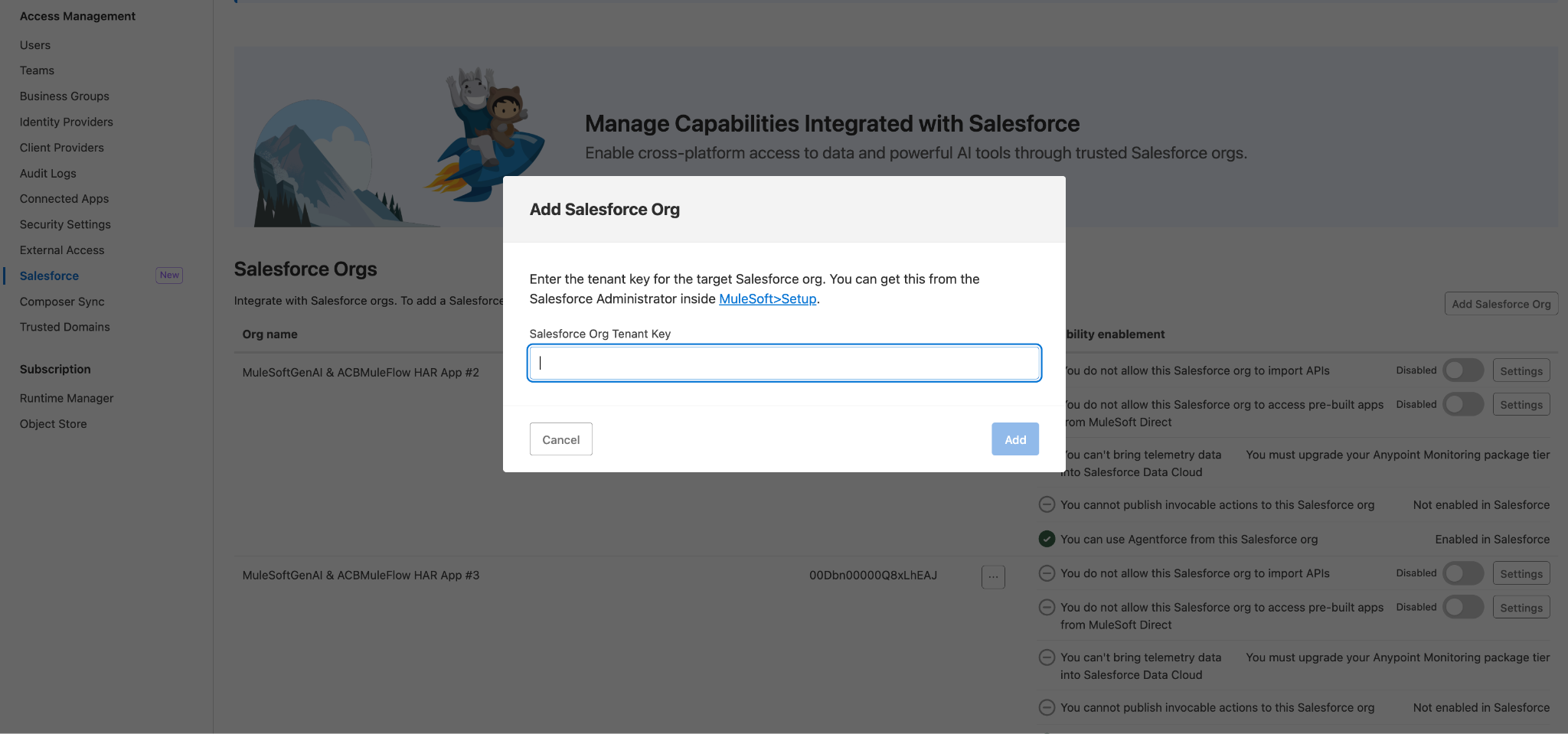Open the more-options menu for HAR App #3

993,576
